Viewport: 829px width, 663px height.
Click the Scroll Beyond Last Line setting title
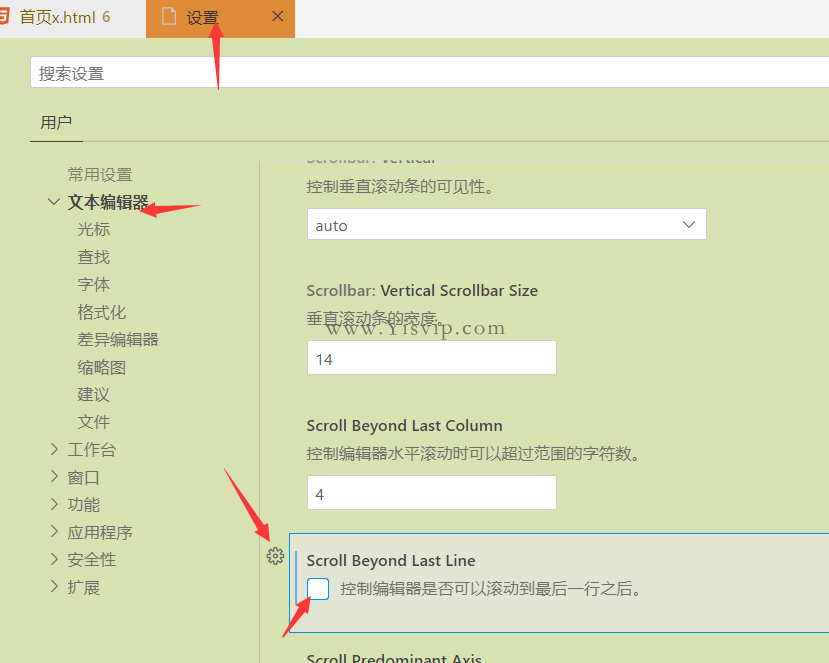[x=391, y=560]
